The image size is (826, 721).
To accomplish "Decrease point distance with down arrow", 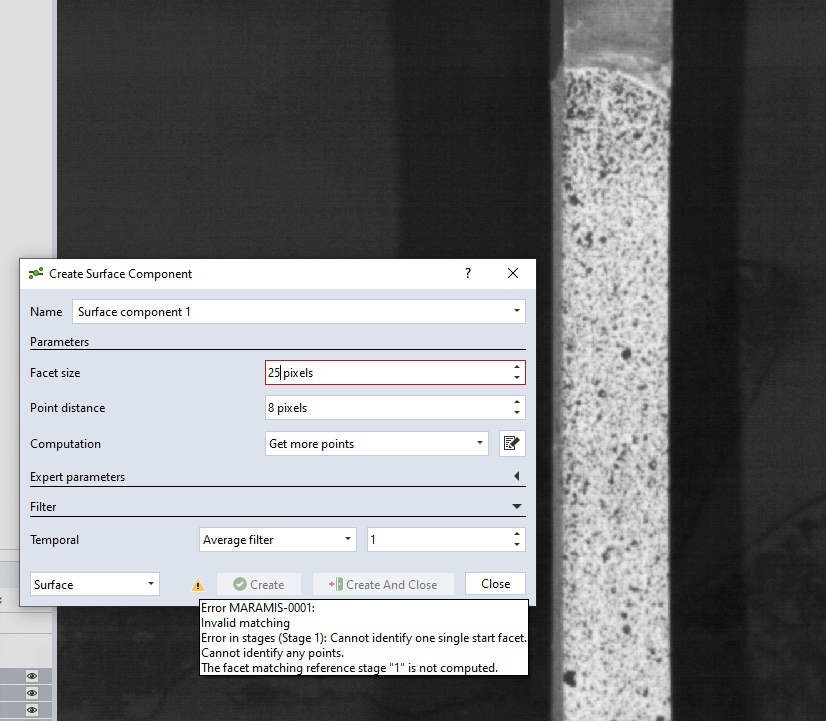I will [x=516, y=413].
